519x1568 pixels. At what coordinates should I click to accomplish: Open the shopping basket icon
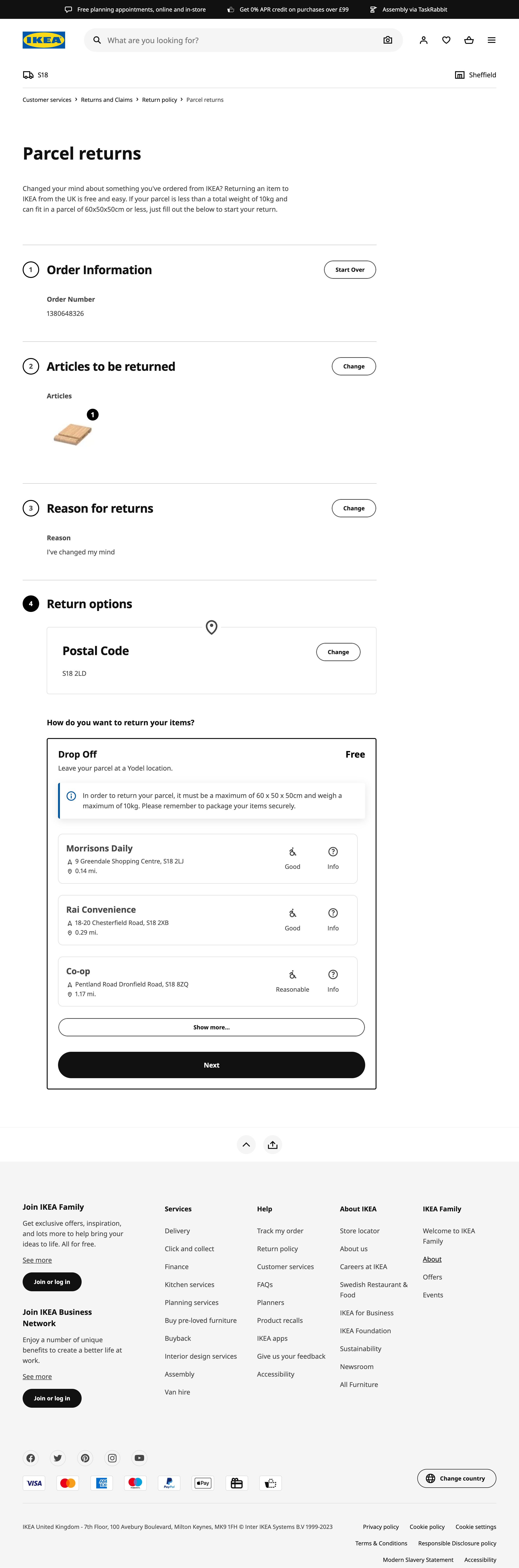(x=469, y=40)
